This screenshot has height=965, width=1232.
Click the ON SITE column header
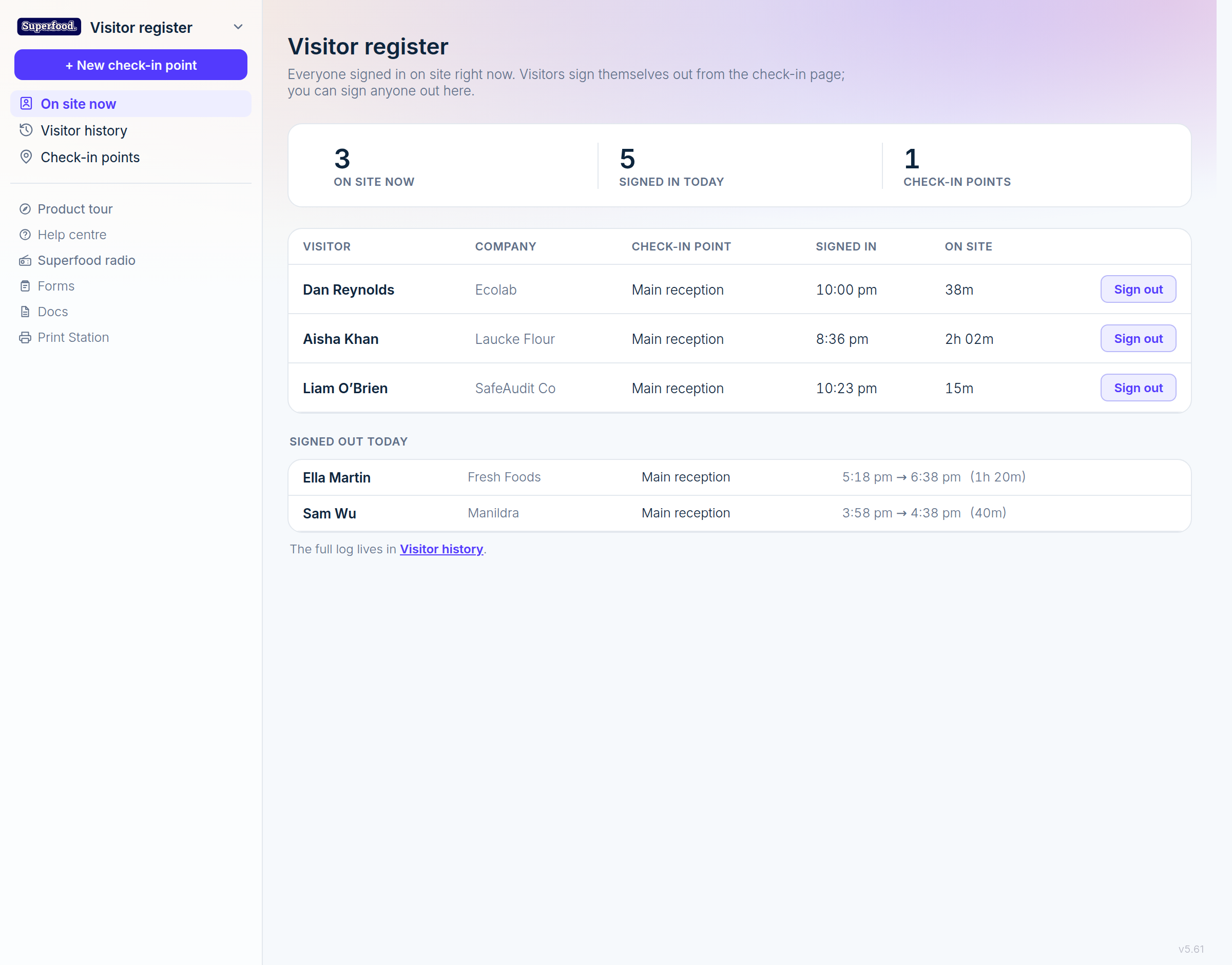[x=968, y=246]
